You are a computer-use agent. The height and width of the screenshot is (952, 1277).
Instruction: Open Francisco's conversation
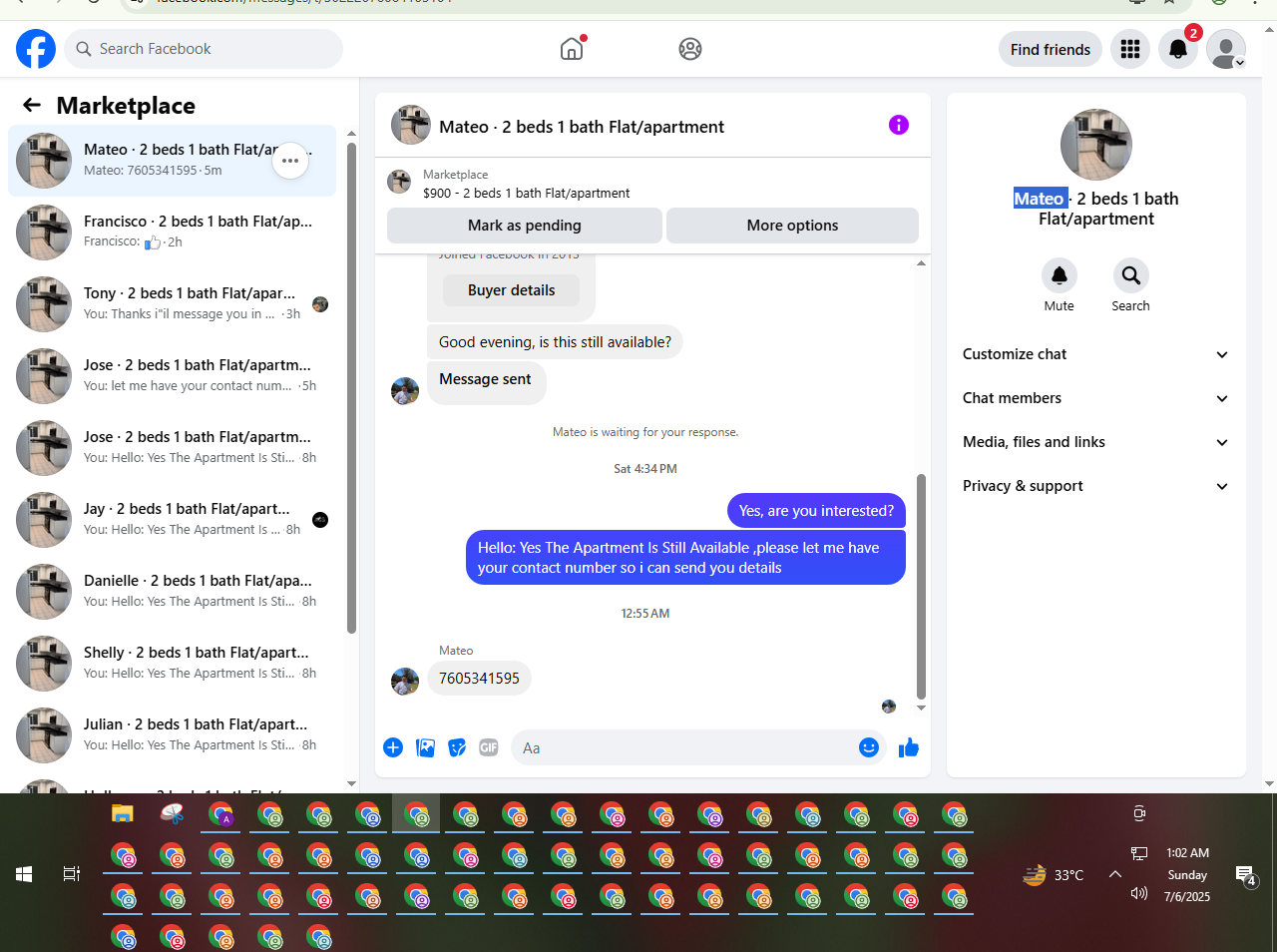tap(172, 233)
